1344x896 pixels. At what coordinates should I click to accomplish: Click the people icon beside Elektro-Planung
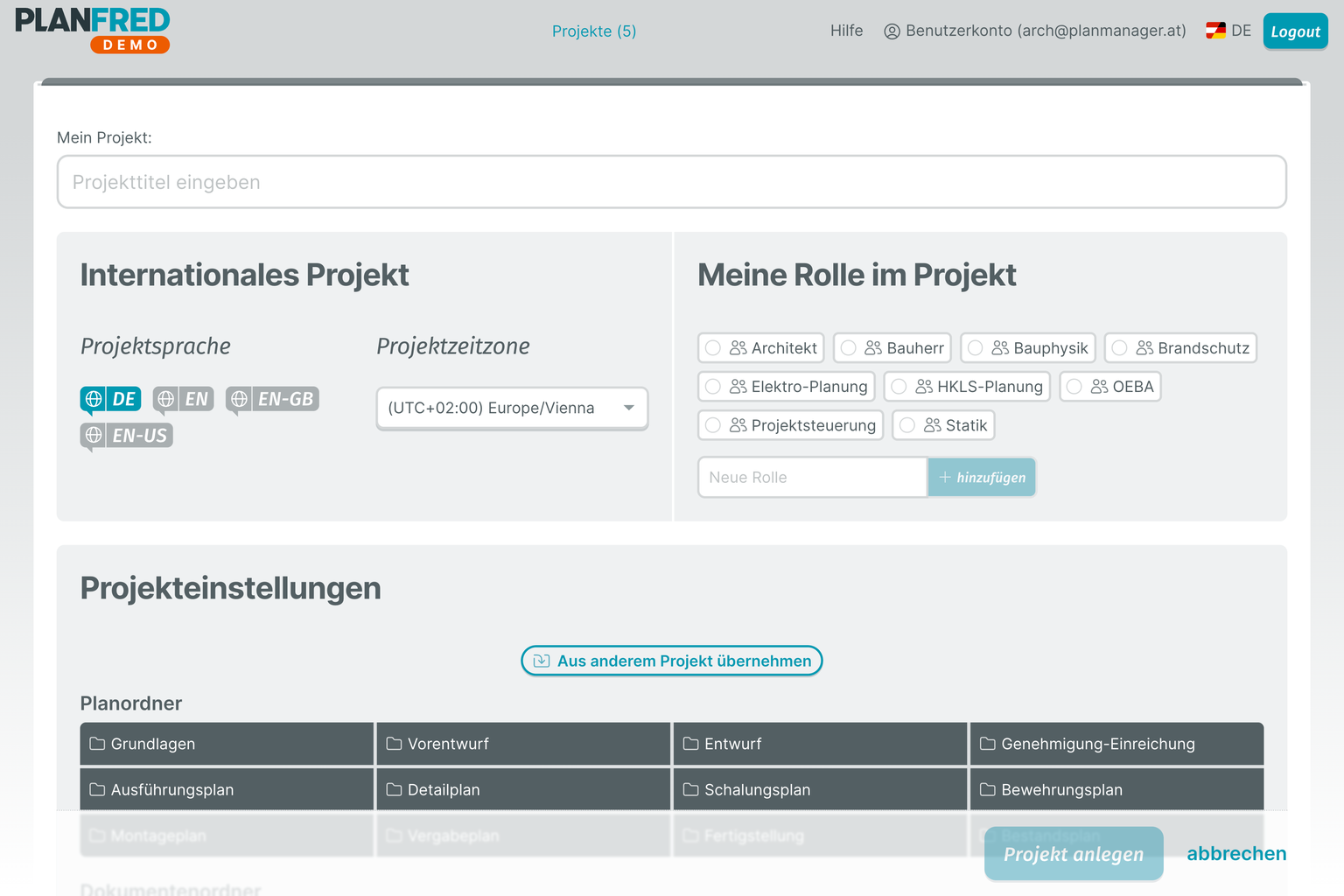(x=738, y=387)
